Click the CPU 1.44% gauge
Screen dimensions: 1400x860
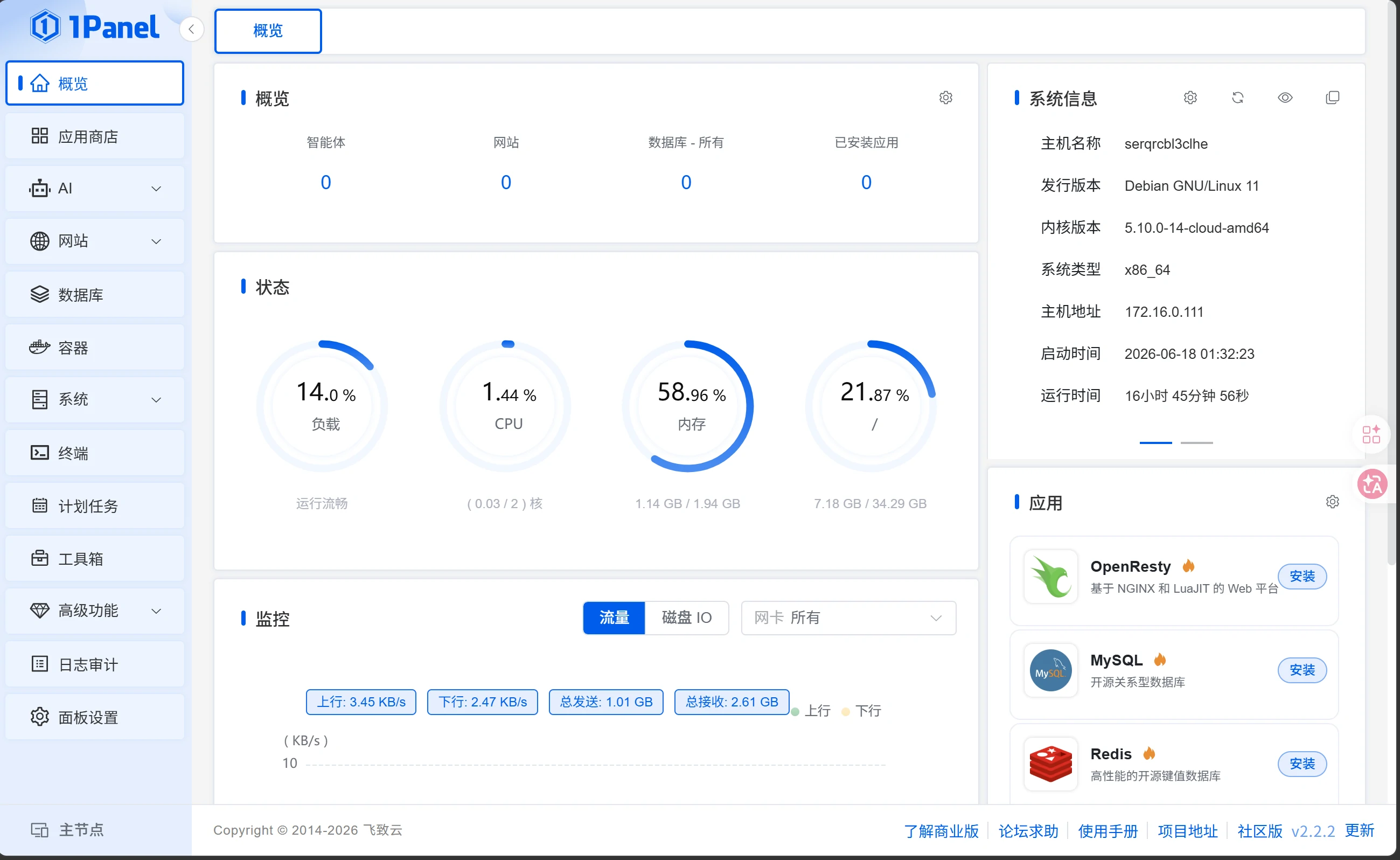coord(505,406)
